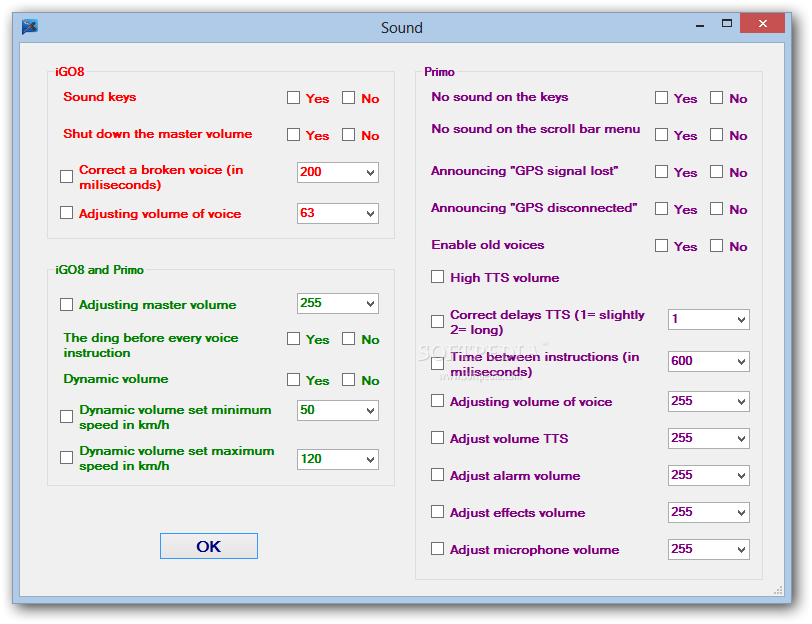
Task: Open the Adjust alarm volume dropdown
Action: point(708,475)
